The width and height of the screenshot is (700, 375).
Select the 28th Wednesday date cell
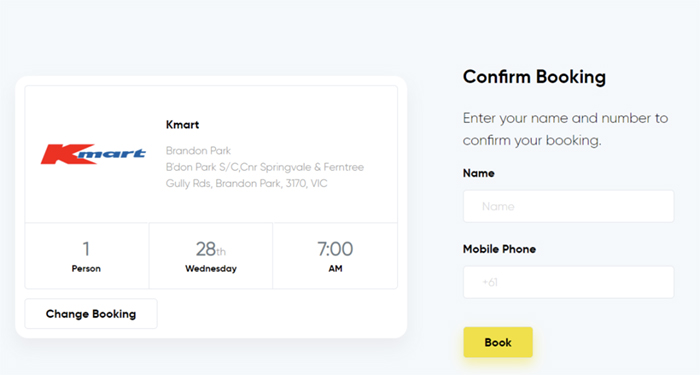[x=211, y=256]
